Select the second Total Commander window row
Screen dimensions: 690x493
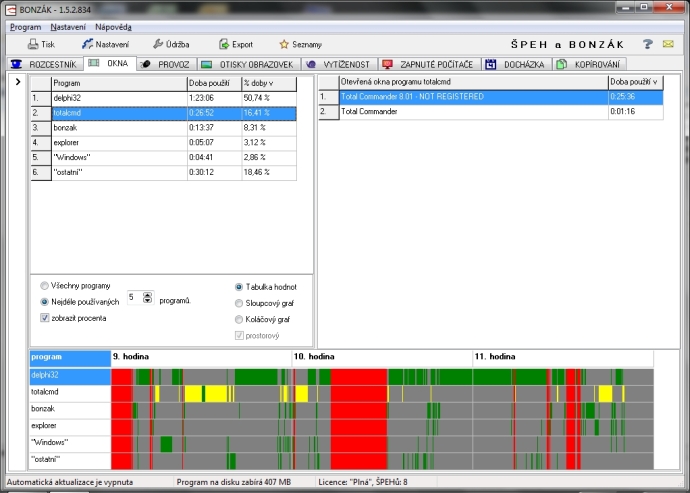pyautogui.click(x=491, y=112)
